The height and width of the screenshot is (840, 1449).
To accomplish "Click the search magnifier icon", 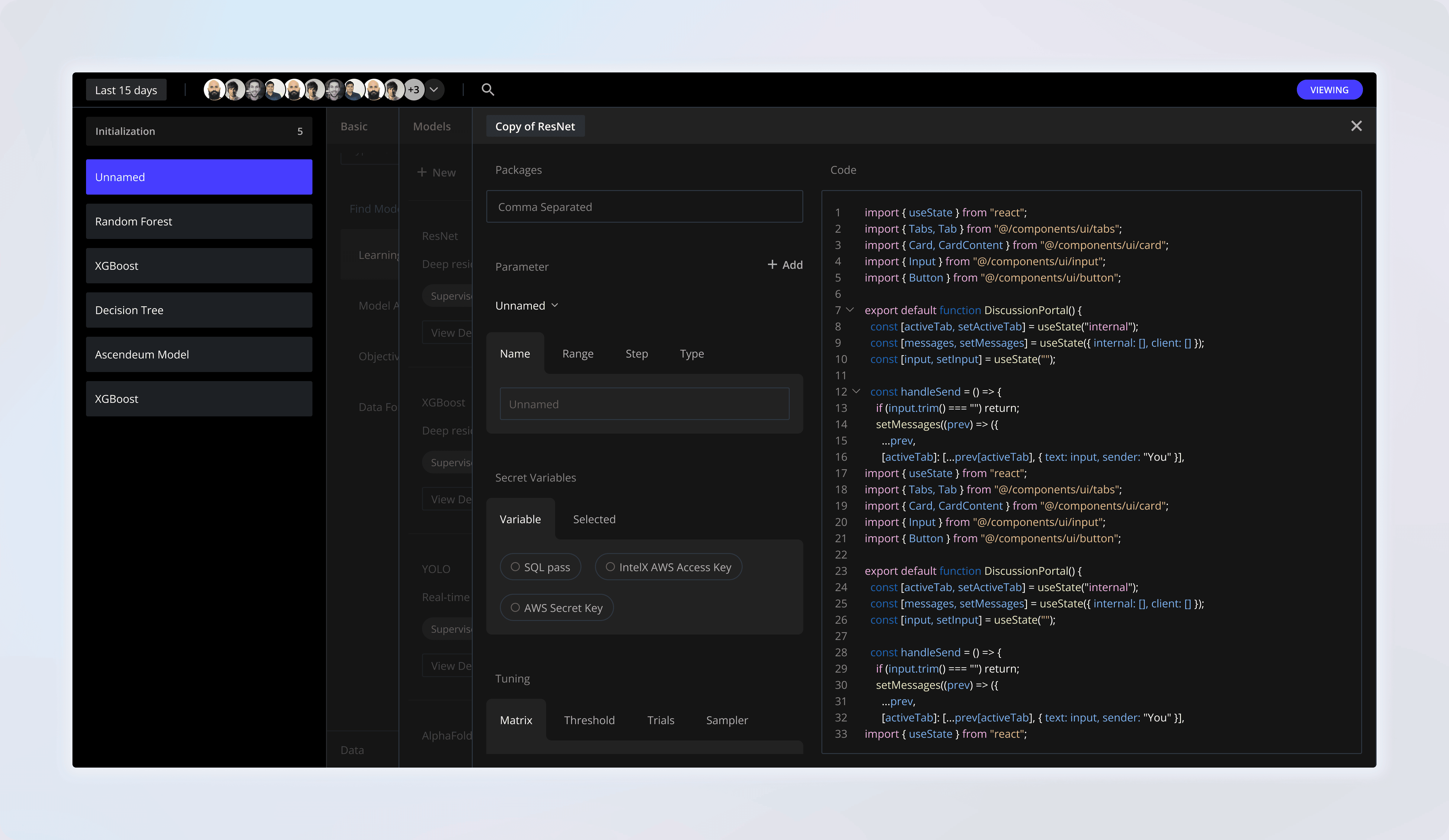I will [488, 90].
